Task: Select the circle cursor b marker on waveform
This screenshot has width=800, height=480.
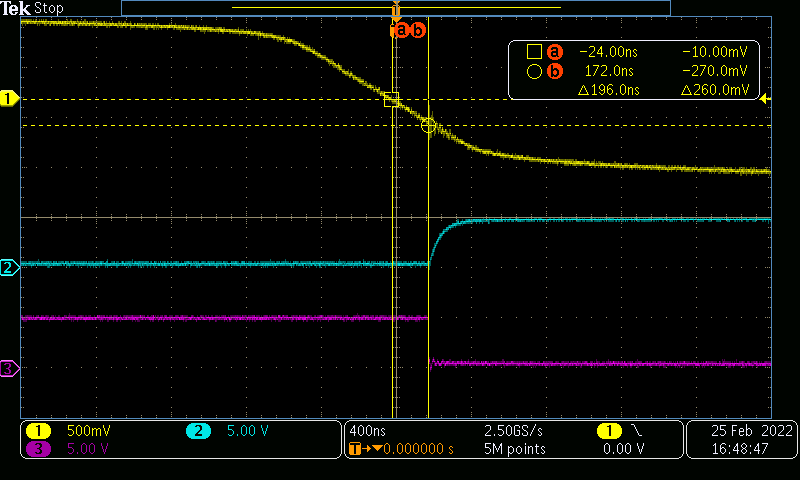Action: pos(428,125)
